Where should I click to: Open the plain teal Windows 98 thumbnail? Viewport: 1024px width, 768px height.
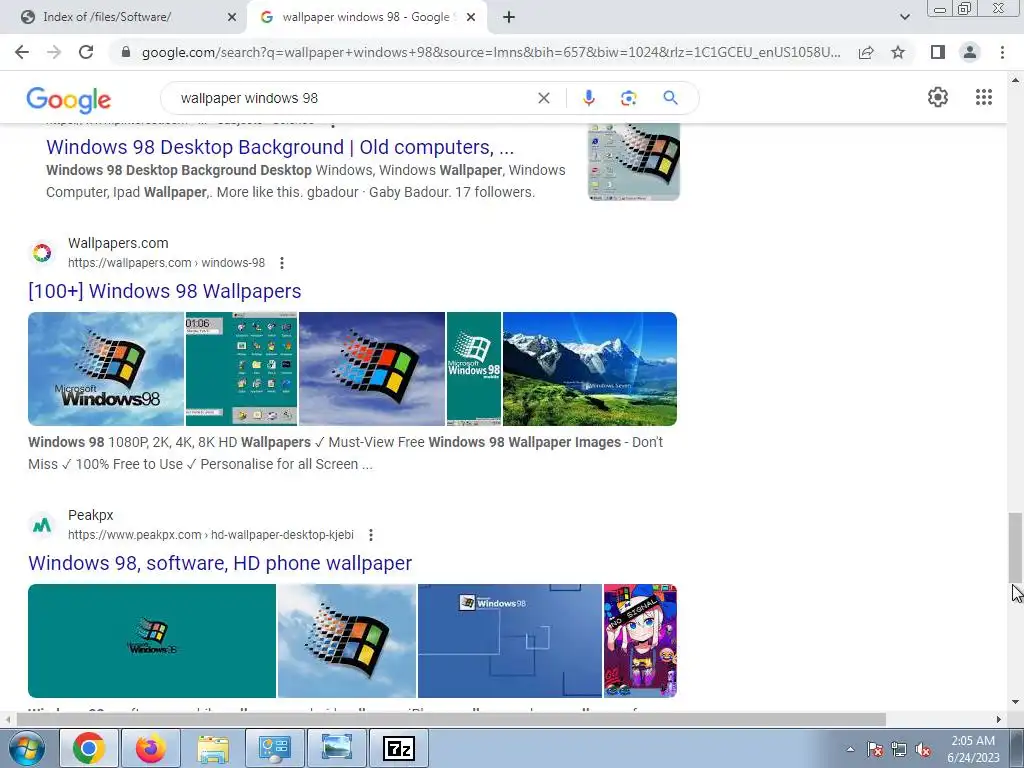click(x=152, y=641)
